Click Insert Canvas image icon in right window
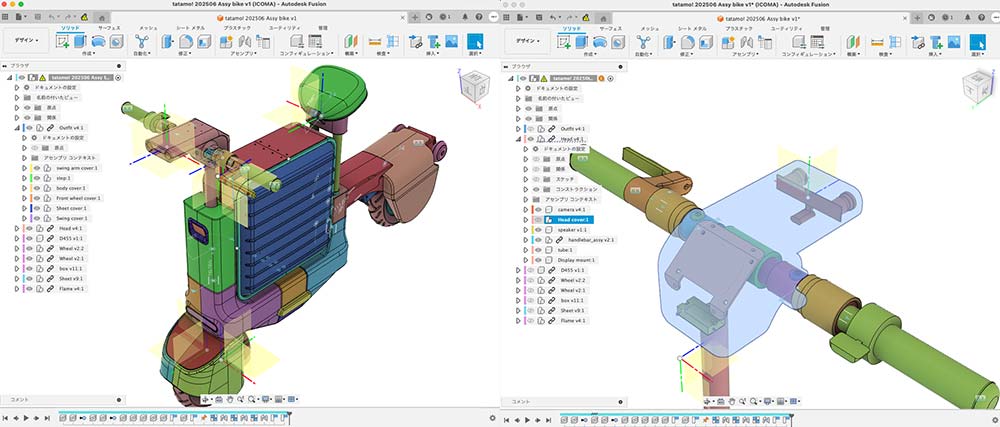 point(954,41)
